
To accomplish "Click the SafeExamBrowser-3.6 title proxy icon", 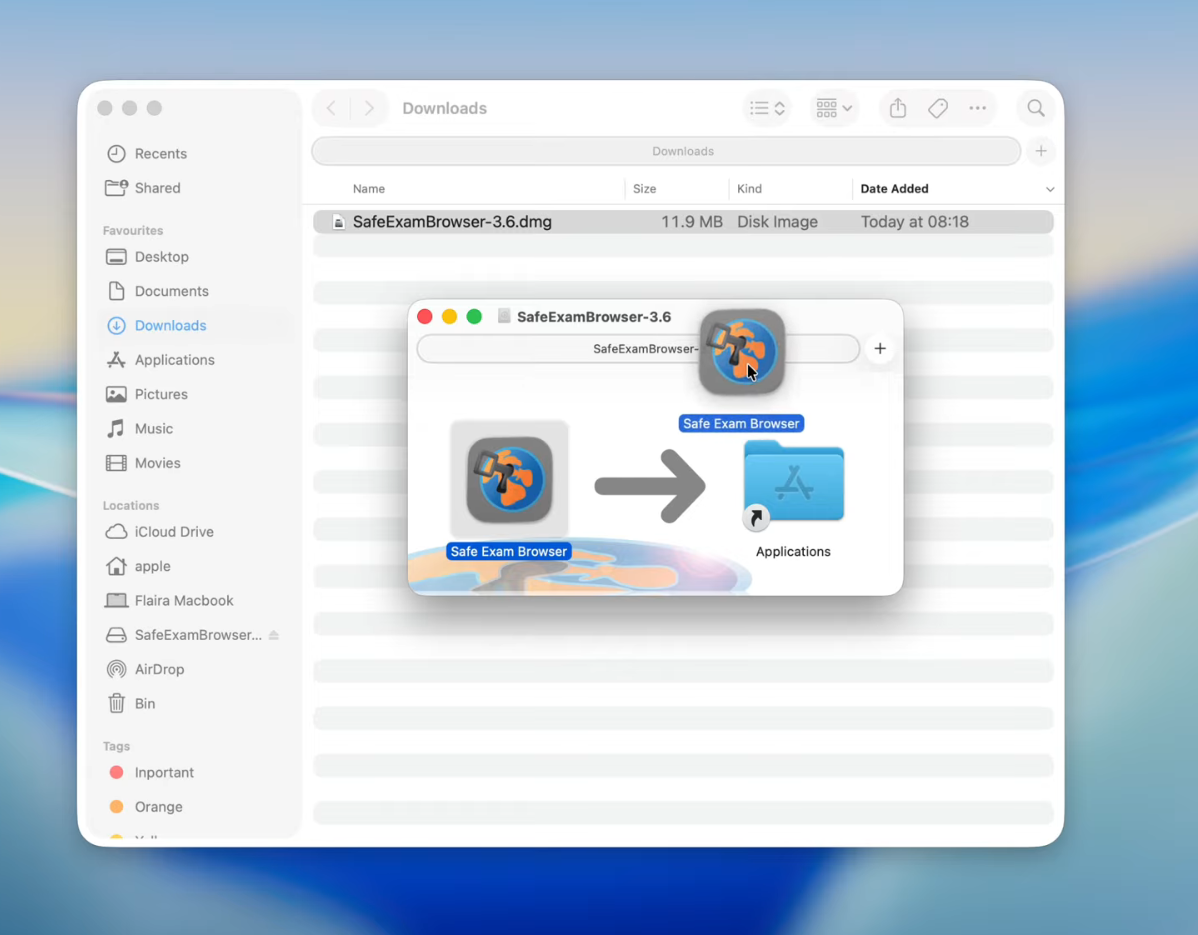I will [503, 316].
